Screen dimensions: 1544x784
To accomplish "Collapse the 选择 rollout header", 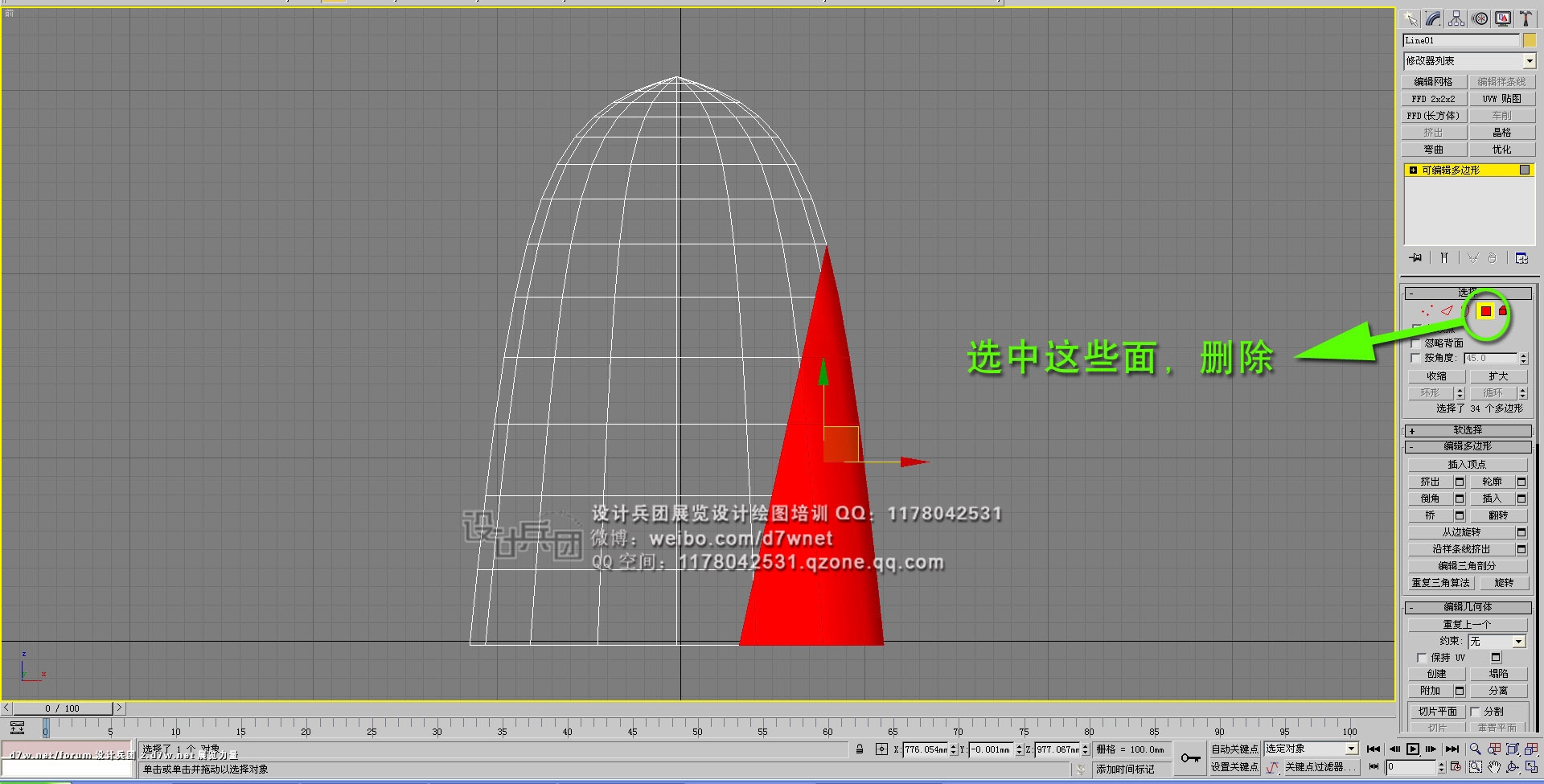I will (1468, 293).
